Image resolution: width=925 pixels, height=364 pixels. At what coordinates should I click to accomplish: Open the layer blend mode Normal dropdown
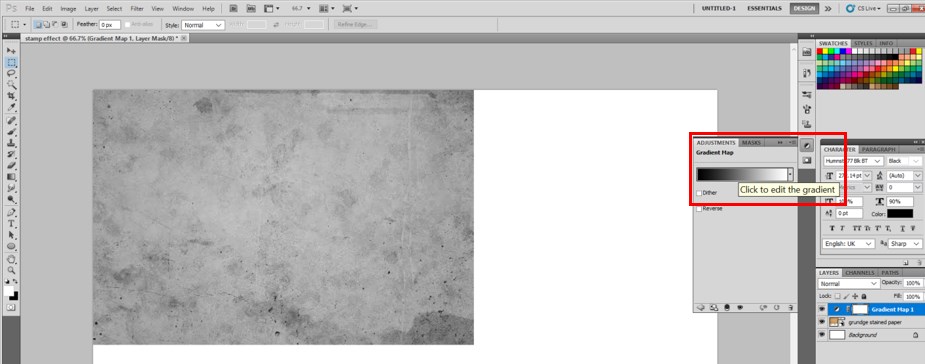click(x=848, y=284)
